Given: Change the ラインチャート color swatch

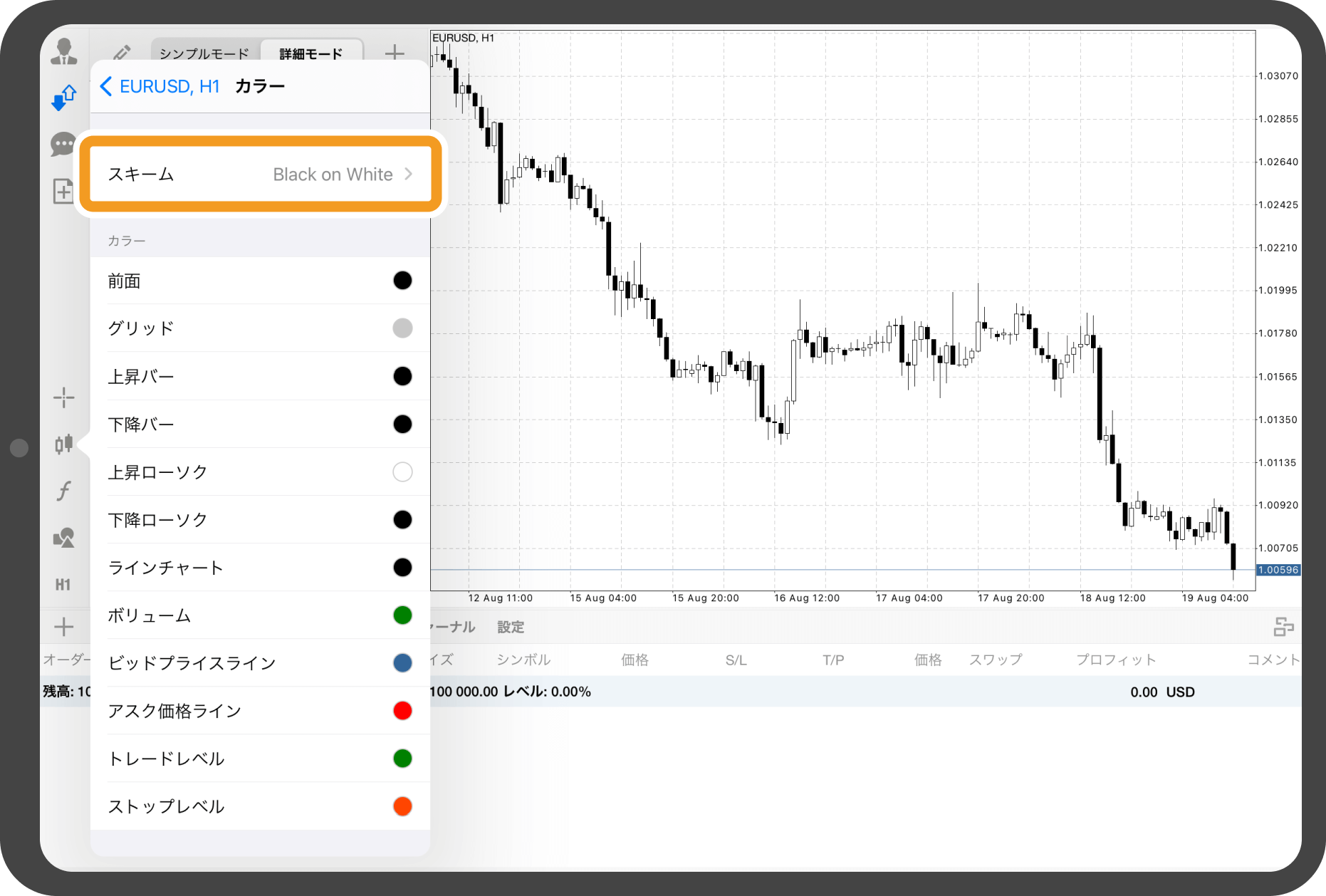Looking at the screenshot, I should point(402,568).
